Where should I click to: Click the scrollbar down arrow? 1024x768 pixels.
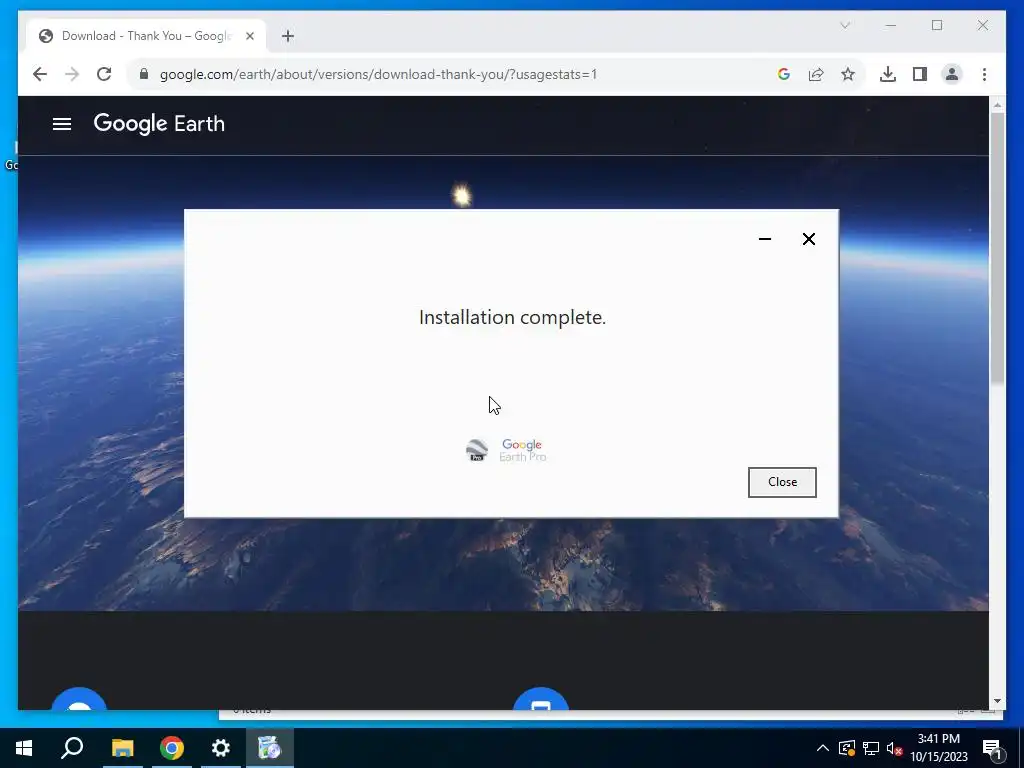997,701
